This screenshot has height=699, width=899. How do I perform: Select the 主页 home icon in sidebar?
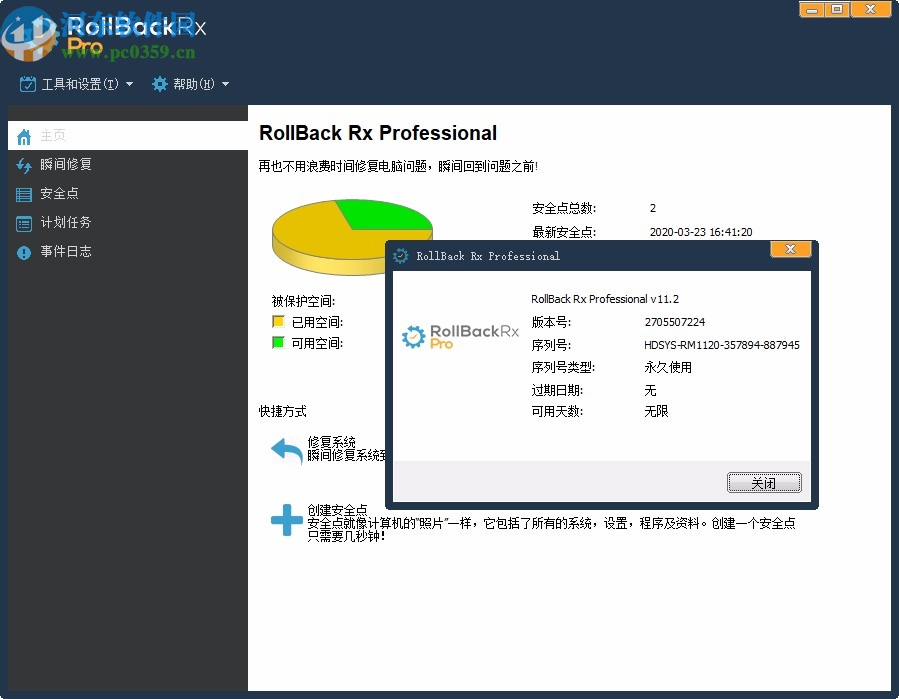pyautogui.click(x=23, y=135)
